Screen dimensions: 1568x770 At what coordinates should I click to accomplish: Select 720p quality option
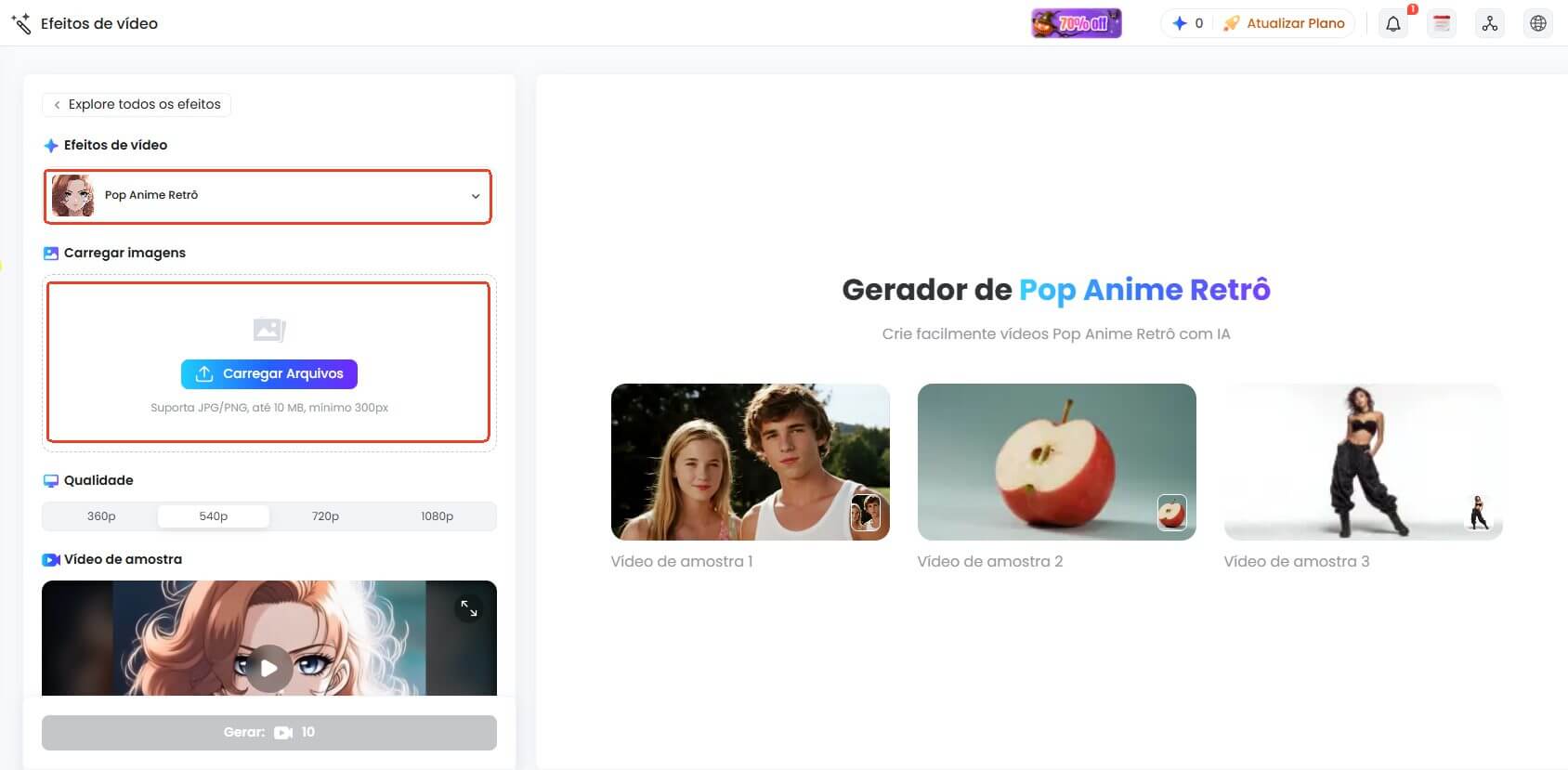[x=325, y=516]
